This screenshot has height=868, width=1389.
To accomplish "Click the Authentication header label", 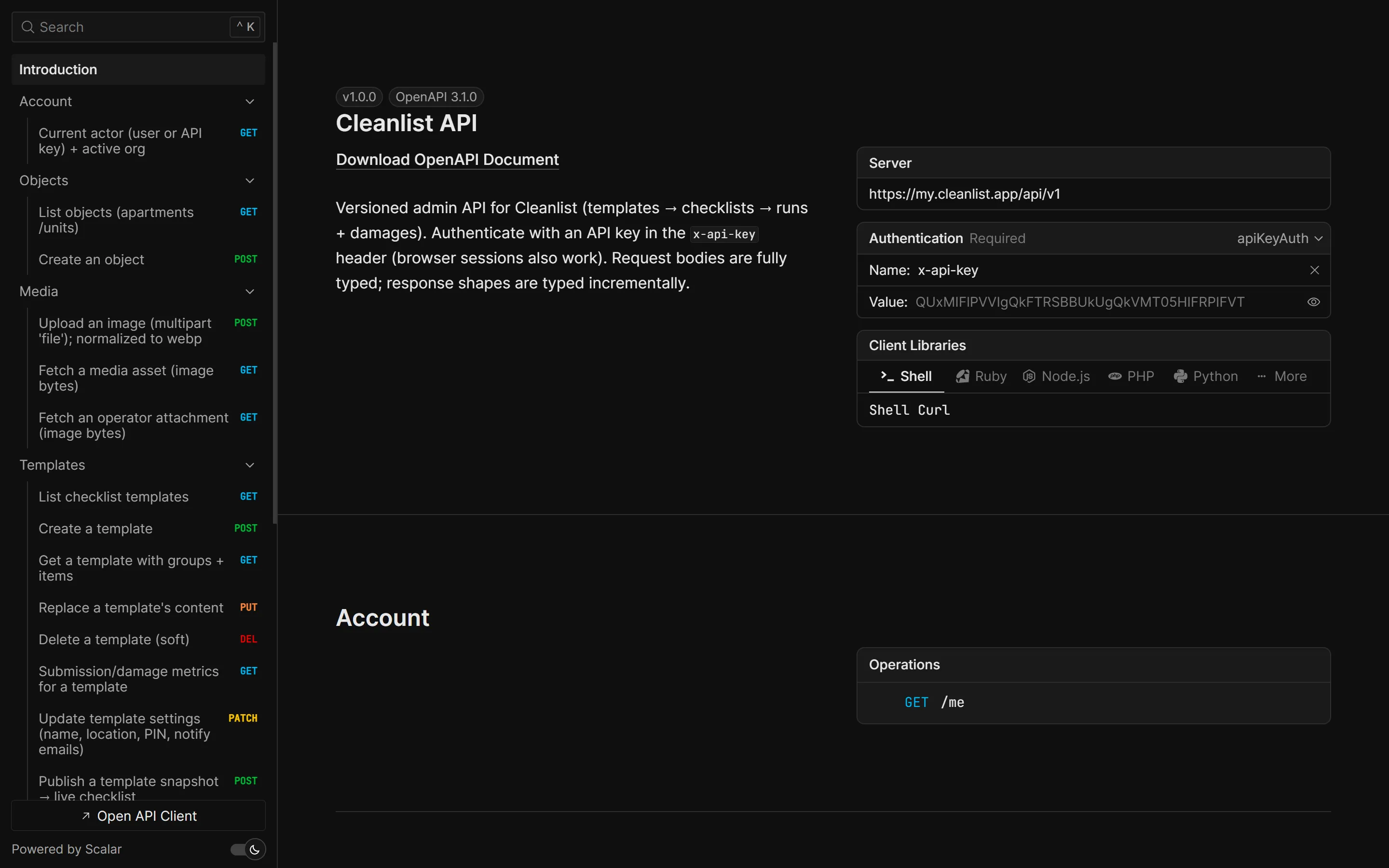I will pyautogui.click(x=915, y=238).
